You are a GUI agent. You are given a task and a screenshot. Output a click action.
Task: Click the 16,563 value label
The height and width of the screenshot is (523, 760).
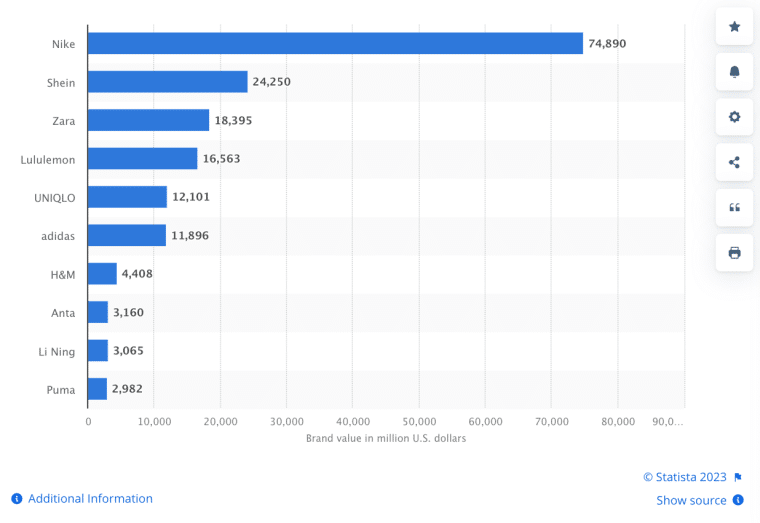pos(222,158)
